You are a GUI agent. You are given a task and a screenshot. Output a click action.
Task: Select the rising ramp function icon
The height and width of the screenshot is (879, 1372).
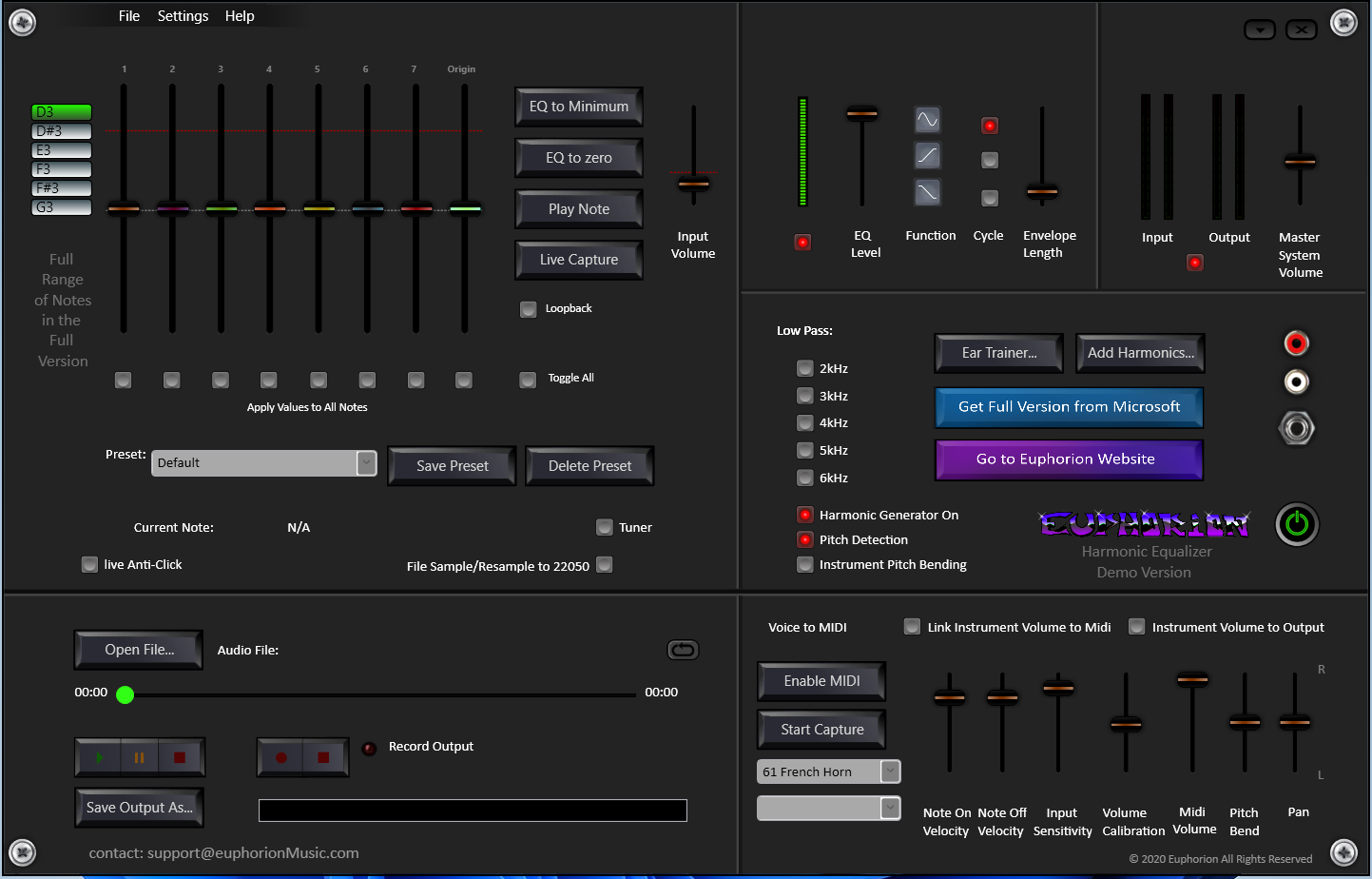point(926,155)
